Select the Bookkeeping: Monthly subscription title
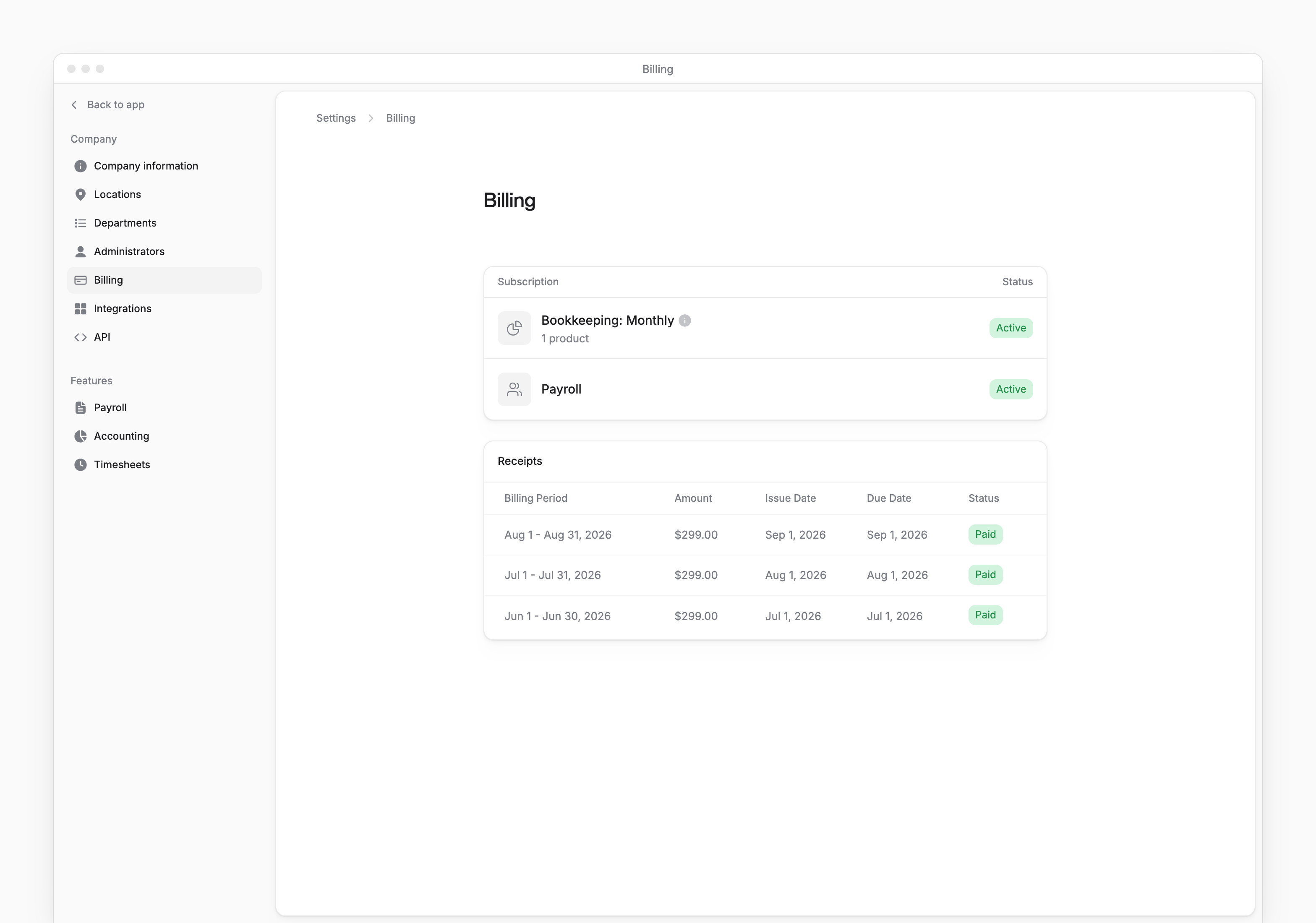Image resolution: width=1316 pixels, height=923 pixels. click(607, 321)
